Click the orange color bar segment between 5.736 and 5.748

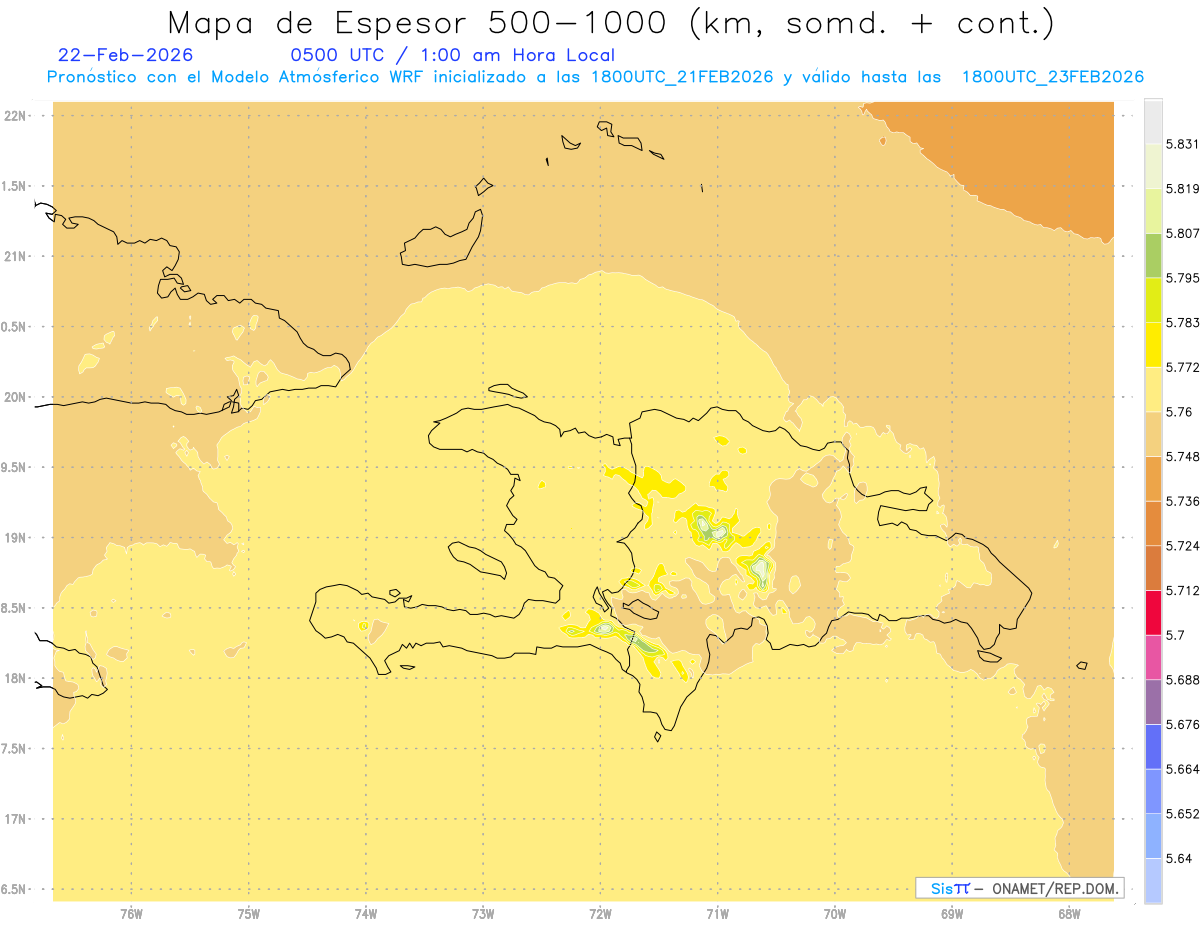[x=1153, y=478]
